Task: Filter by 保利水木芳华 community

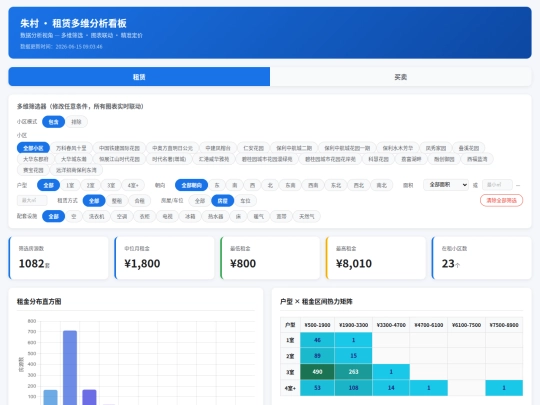Action: pos(398,148)
